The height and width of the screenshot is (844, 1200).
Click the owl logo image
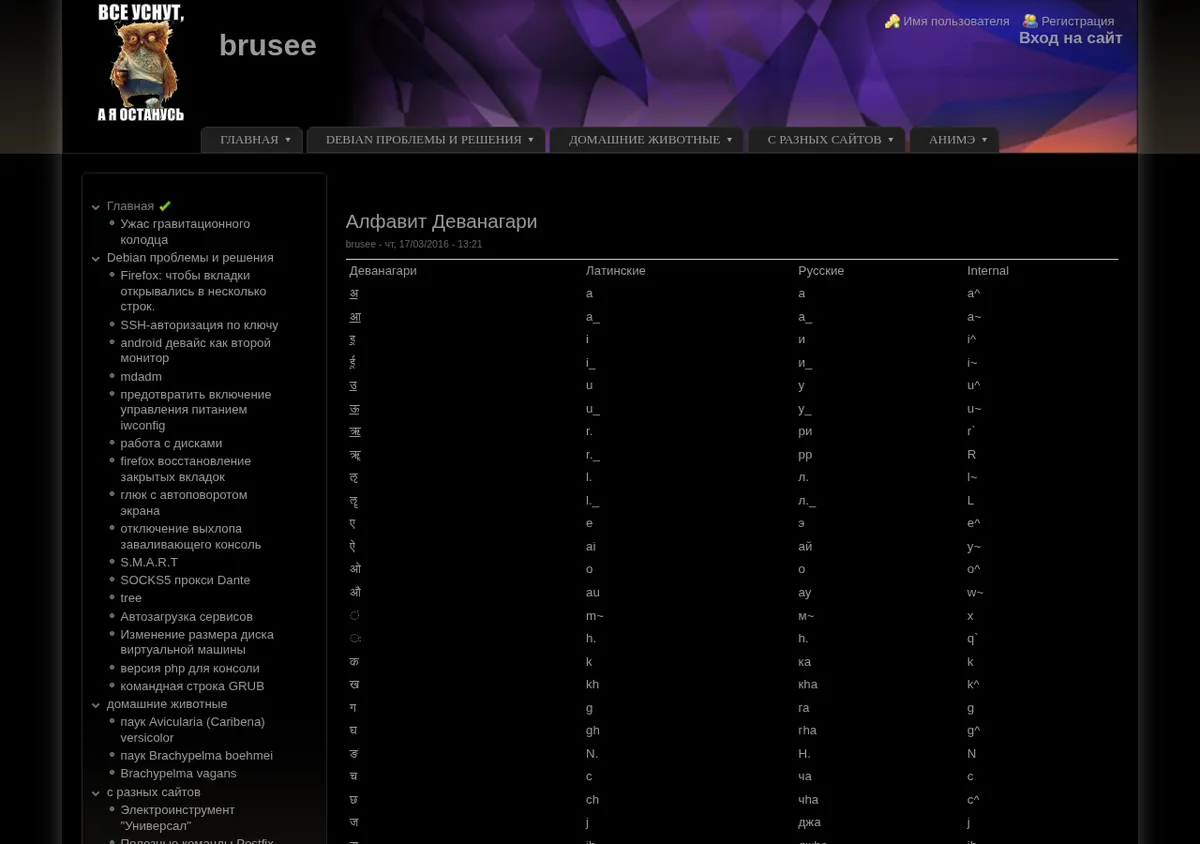[140, 62]
